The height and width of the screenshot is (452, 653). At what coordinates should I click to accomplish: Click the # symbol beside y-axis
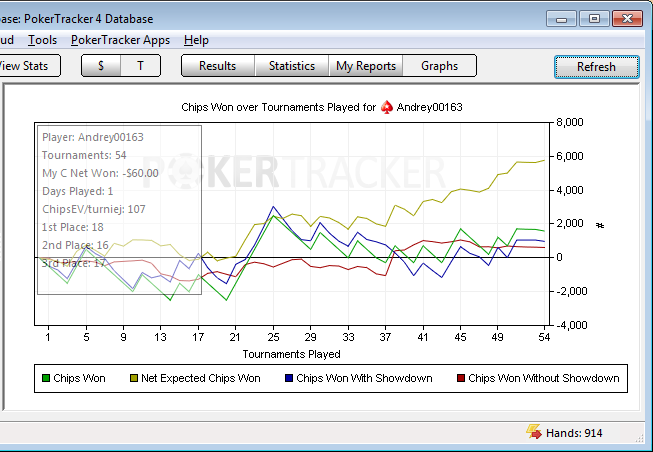[600, 225]
